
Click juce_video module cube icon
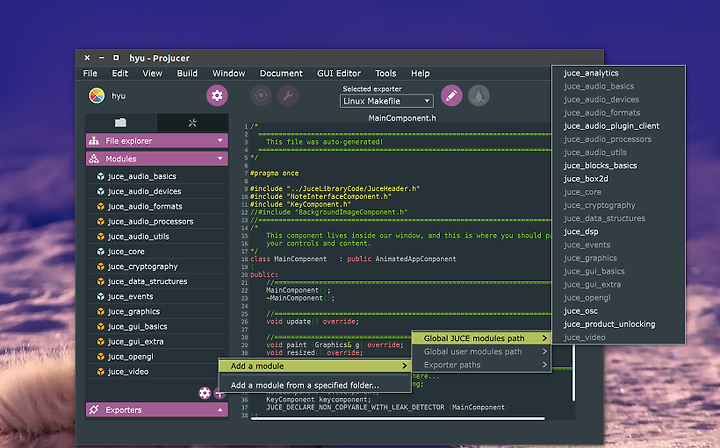[101, 372]
